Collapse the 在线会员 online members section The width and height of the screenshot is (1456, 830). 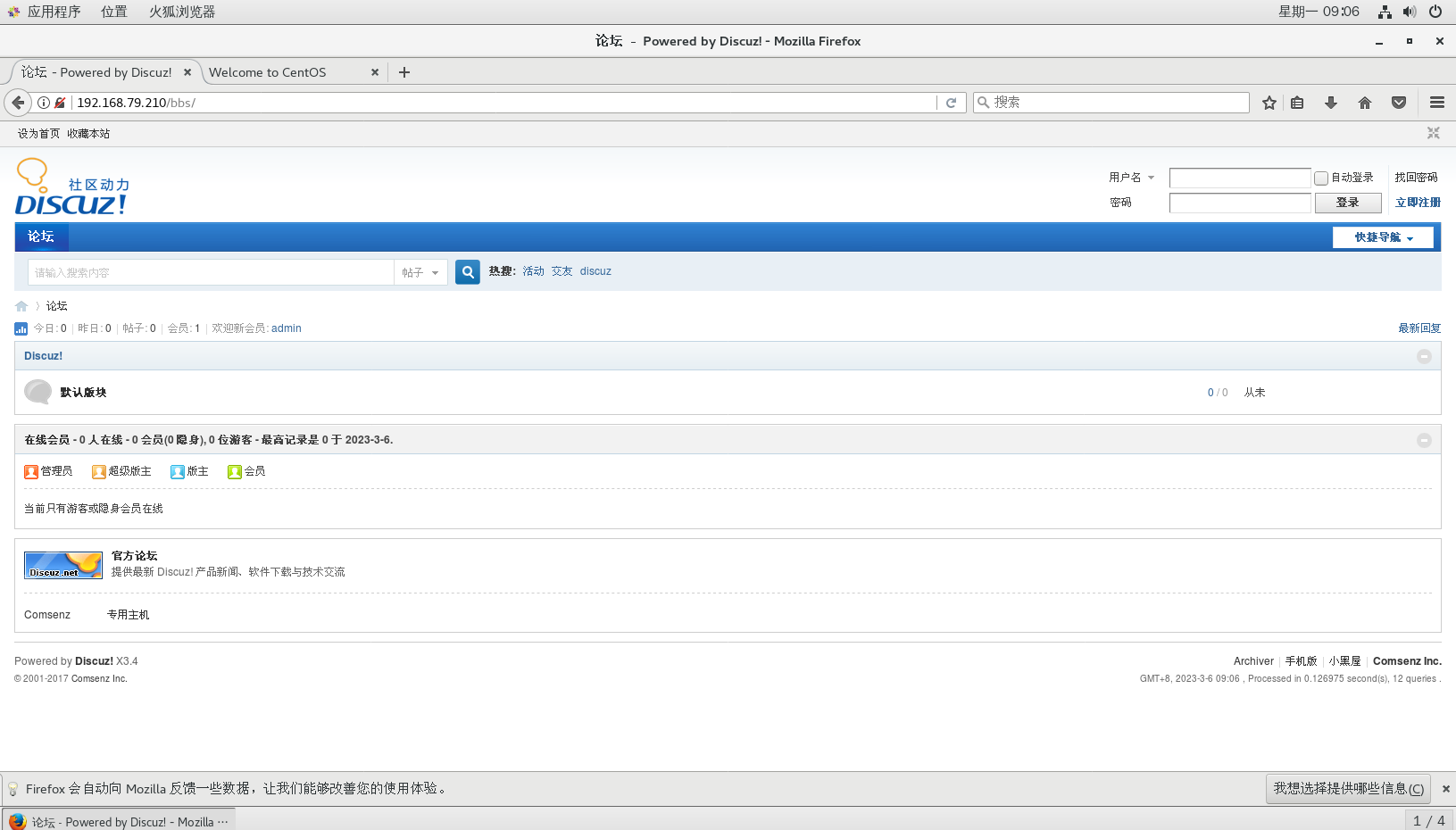click(1424, 440)
